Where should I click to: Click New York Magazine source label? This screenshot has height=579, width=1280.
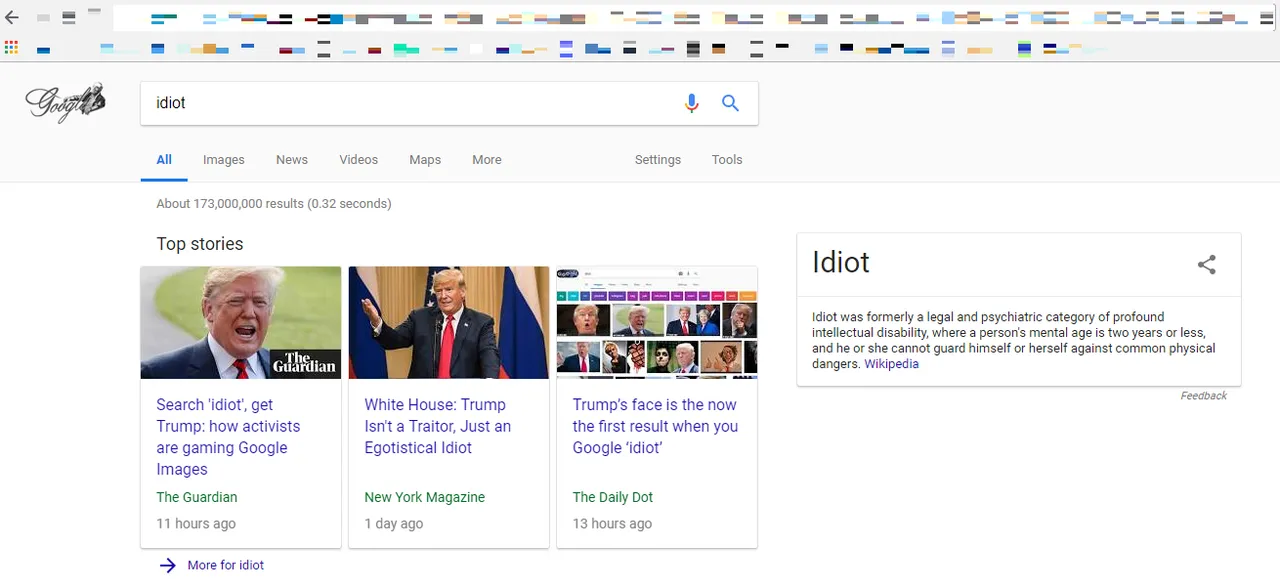[425, 497]
